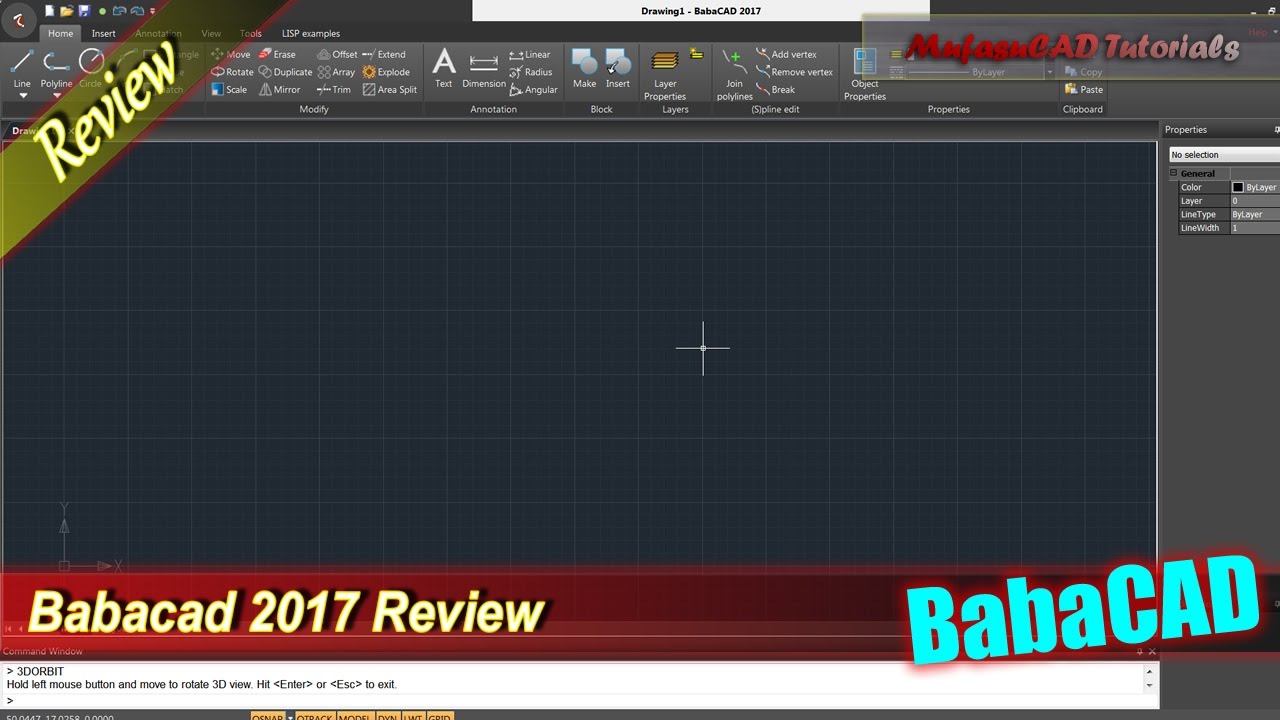The width and height of the screenshot is (1280, 720).
Task: Insert a block
Action: (x=618, y=69)
